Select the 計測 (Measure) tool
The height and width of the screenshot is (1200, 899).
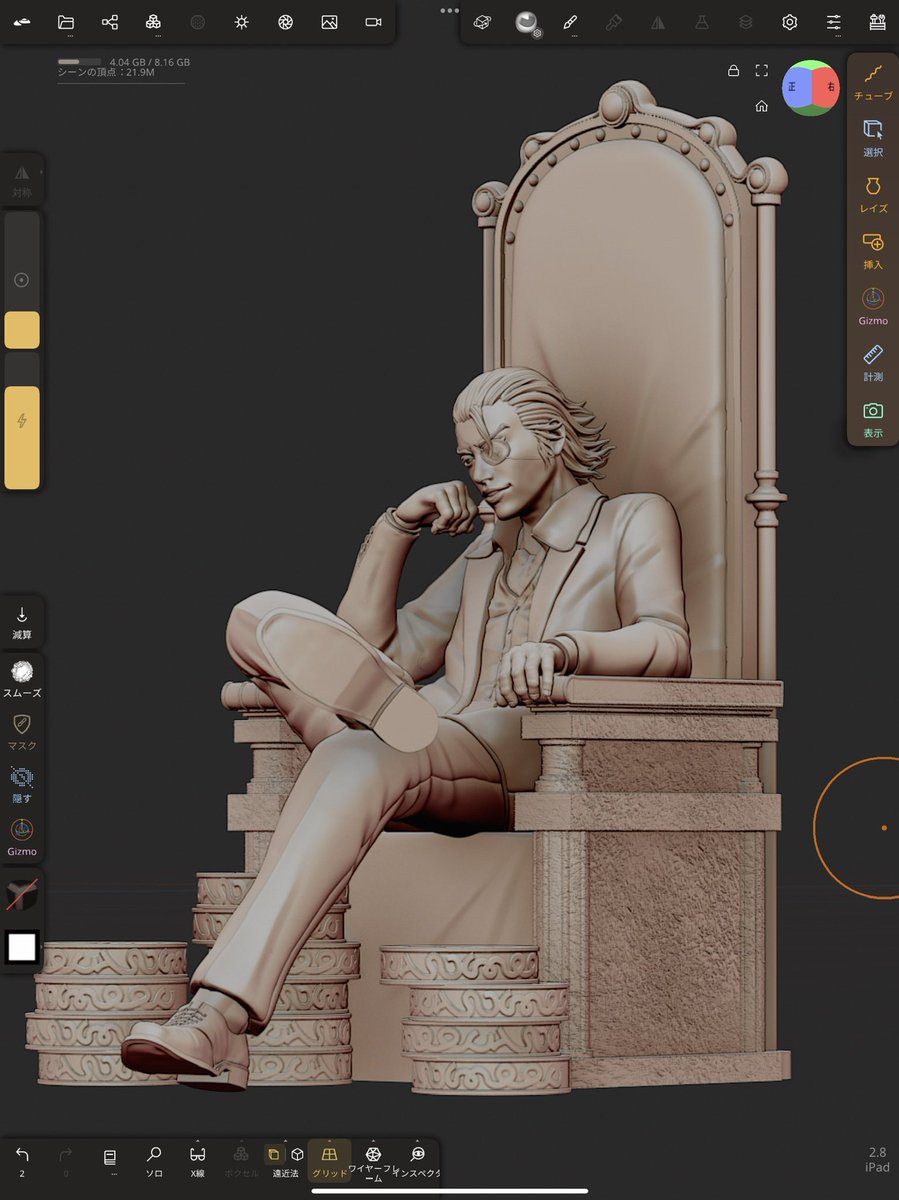(873, 363)
